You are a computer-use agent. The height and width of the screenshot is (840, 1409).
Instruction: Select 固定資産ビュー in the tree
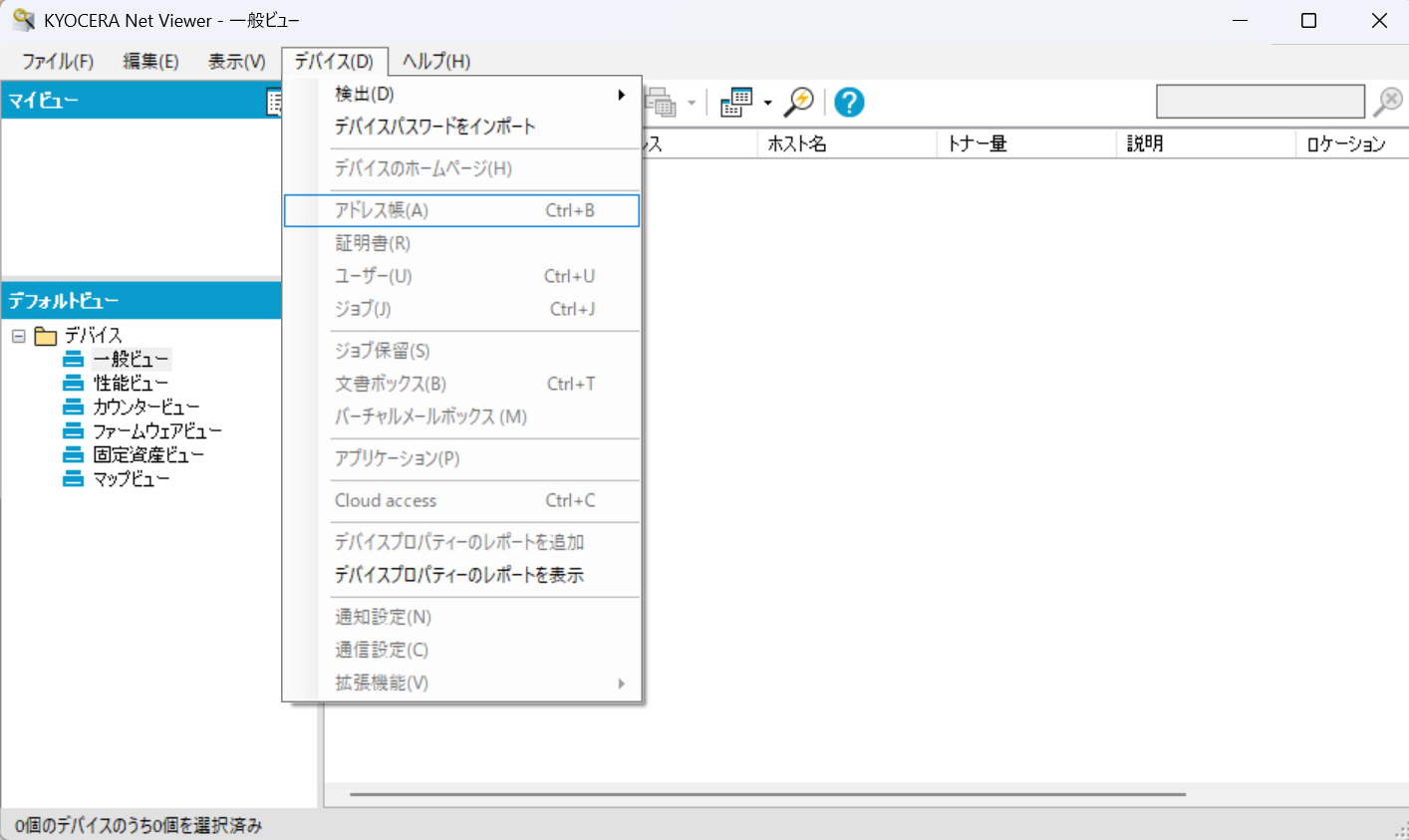[x=148, y=454]
